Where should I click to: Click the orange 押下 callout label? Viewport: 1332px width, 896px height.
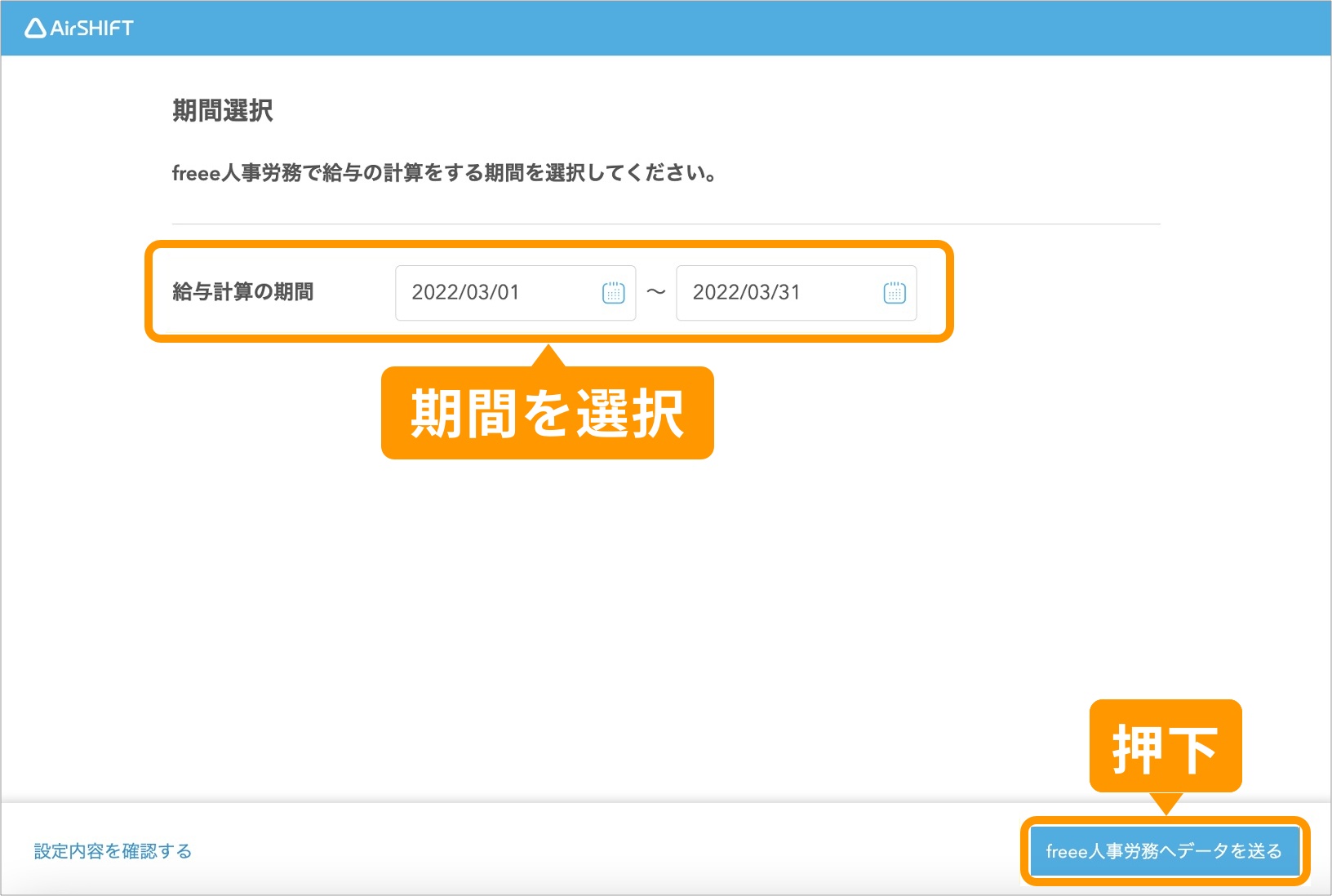1165,747
